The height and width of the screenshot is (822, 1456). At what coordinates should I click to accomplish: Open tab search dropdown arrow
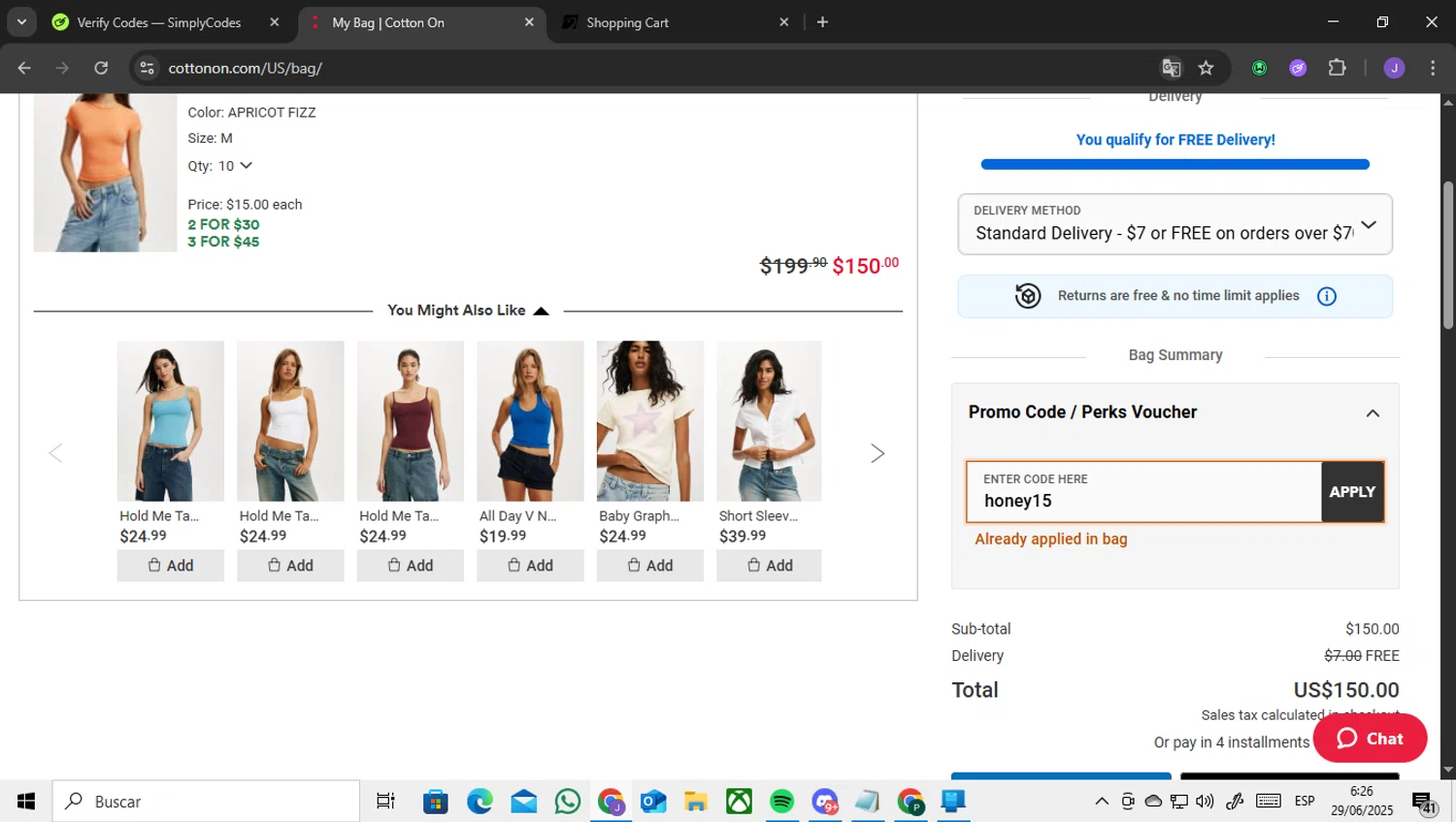(21, 22)
